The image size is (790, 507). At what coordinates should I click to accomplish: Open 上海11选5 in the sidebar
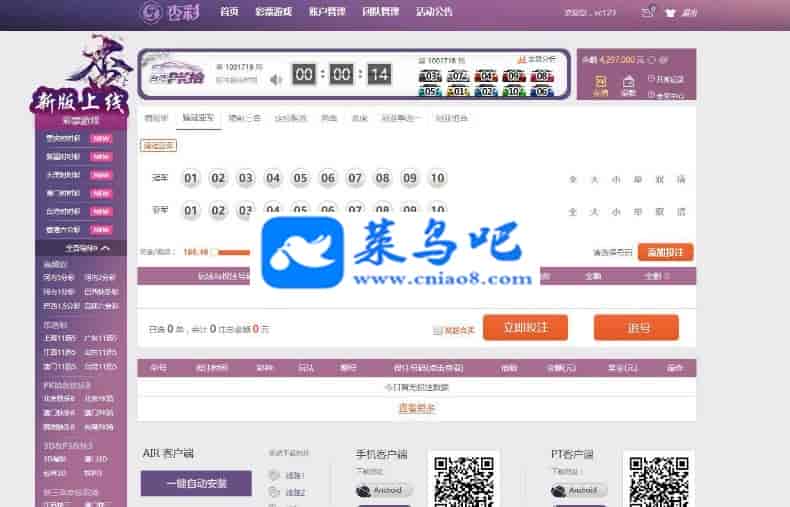click(59, 338)
